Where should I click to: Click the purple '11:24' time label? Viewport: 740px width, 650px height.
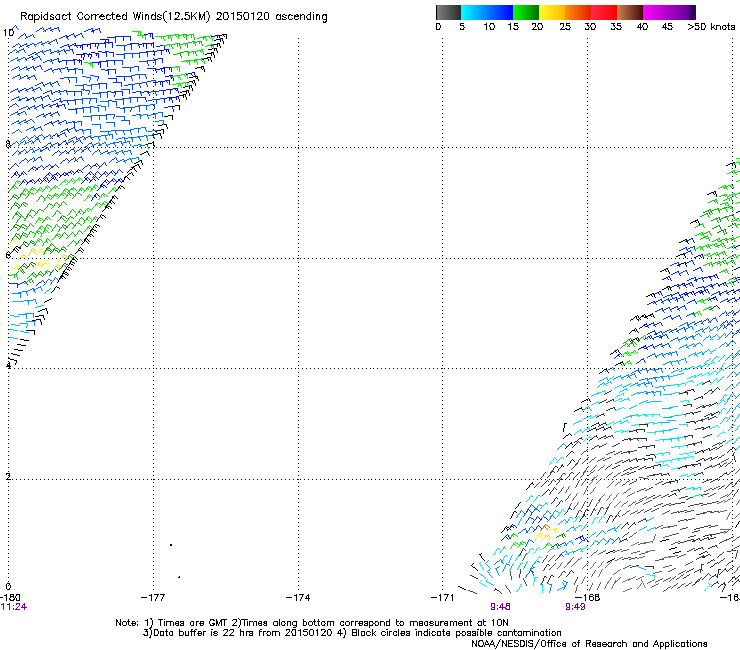14,607
